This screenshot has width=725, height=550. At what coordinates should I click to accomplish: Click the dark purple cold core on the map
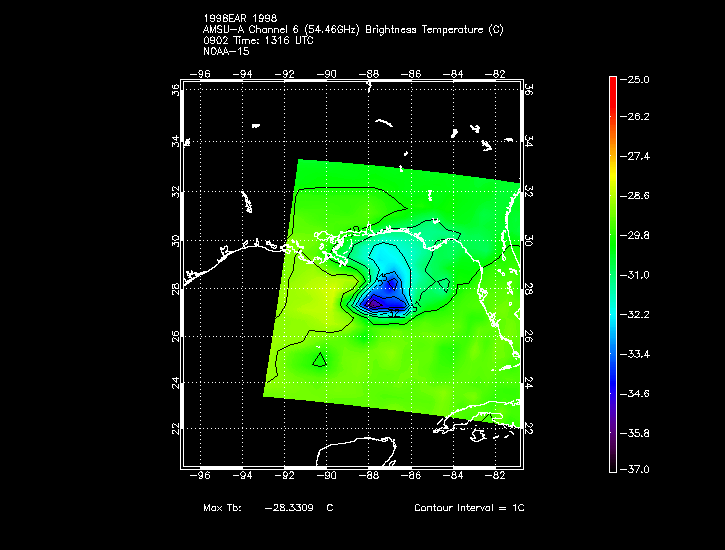click(x=374, y=304)
